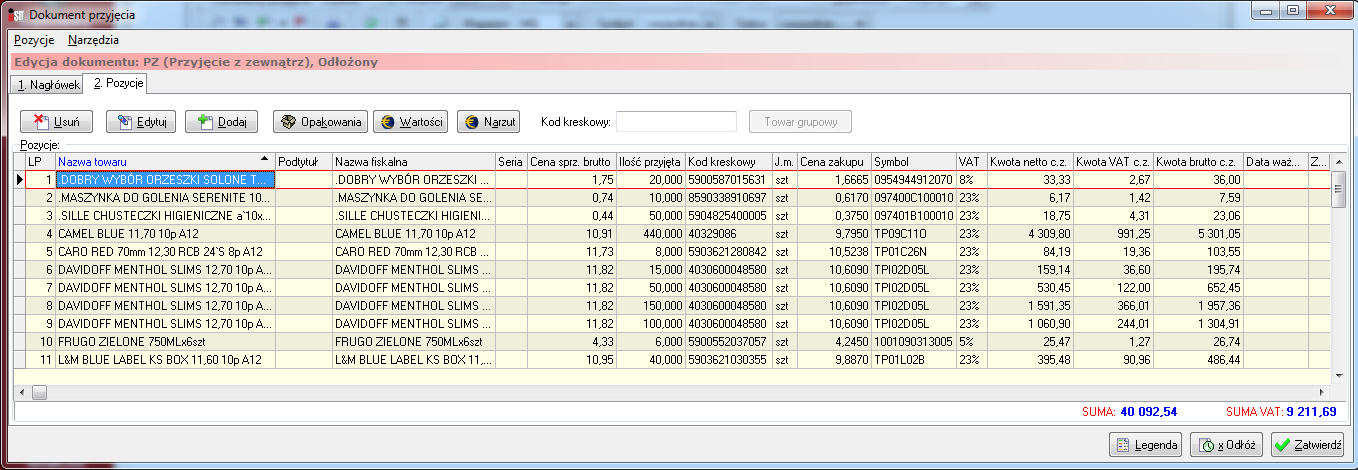Click the Odłóż postpone button
The width and height of the screenshot is (1358, 470).
tap(1227, 445)
